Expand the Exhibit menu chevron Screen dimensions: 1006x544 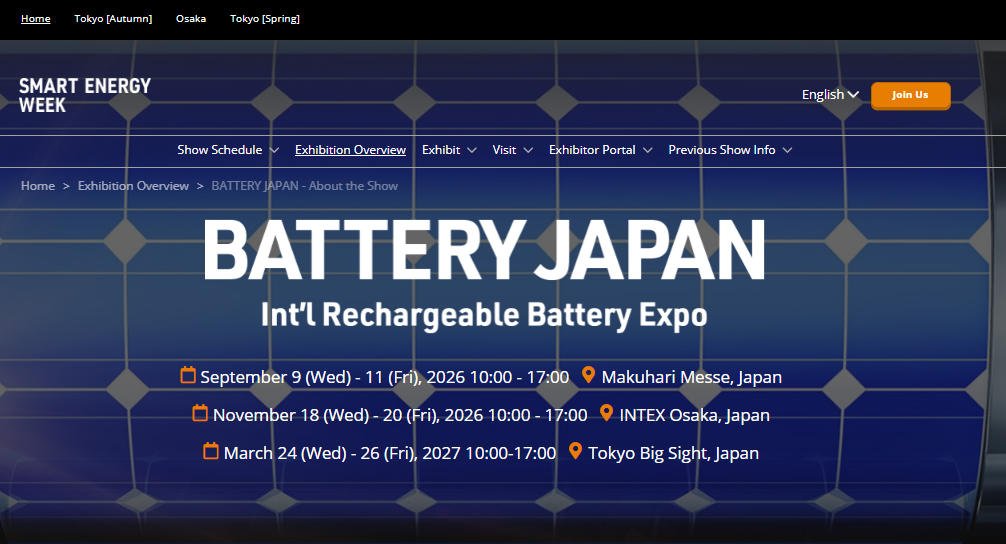point(472,150)
